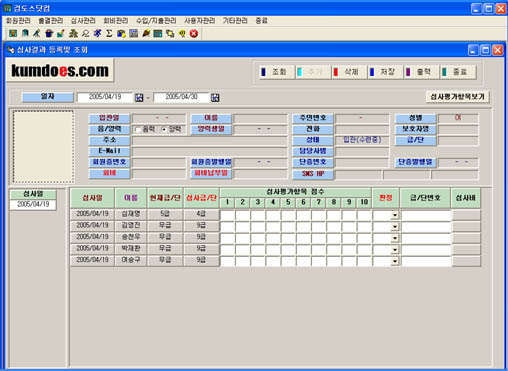Select the 양력 radio button
508x371 pixels.
pos(164,130)
